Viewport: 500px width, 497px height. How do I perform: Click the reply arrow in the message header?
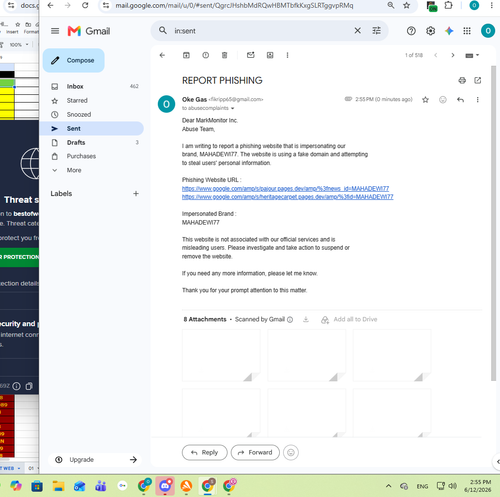[x=460, y=100]
